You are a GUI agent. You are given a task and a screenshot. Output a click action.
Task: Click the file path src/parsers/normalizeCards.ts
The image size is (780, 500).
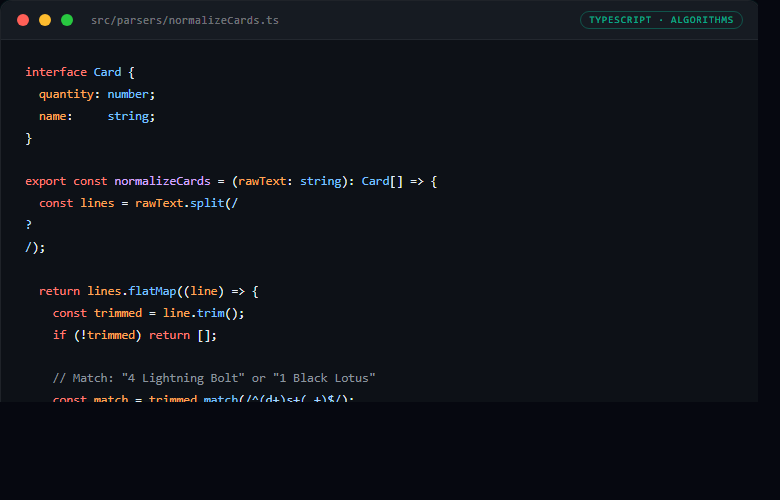pyautogui.click(x=185, y=20)
